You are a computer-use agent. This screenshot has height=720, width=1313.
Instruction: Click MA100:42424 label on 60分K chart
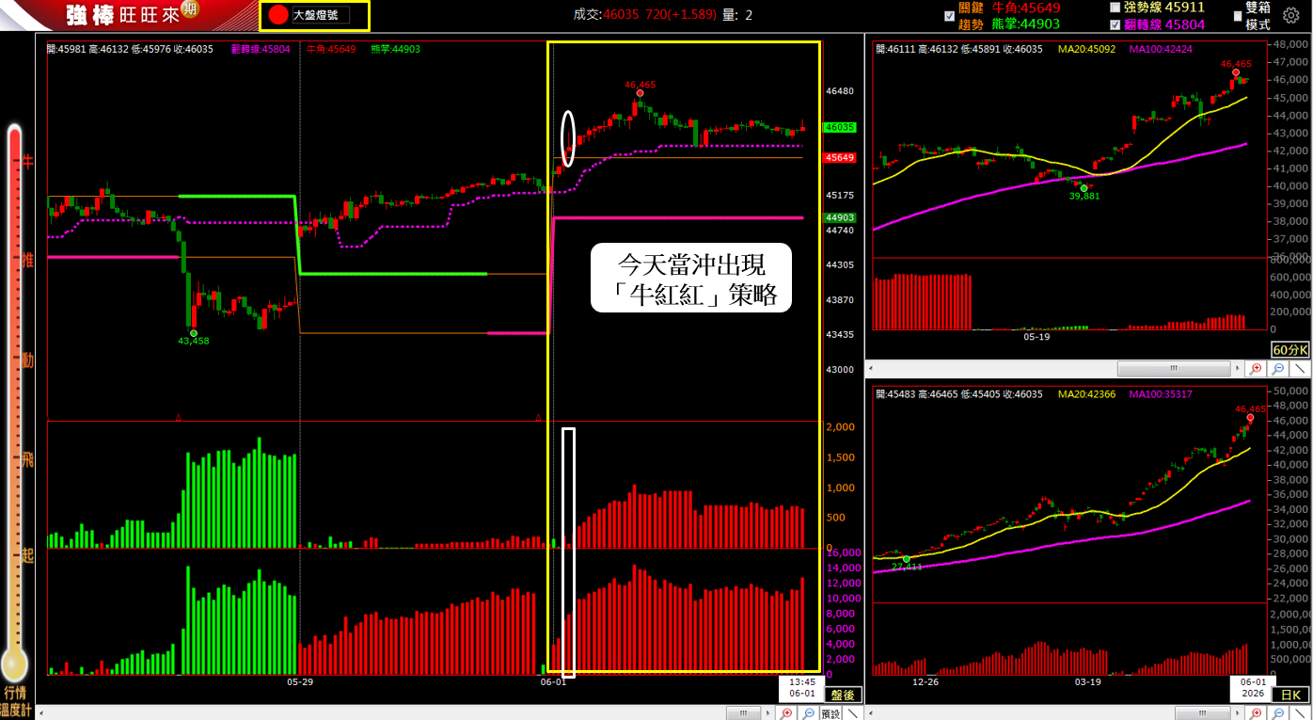(1163, 48)
